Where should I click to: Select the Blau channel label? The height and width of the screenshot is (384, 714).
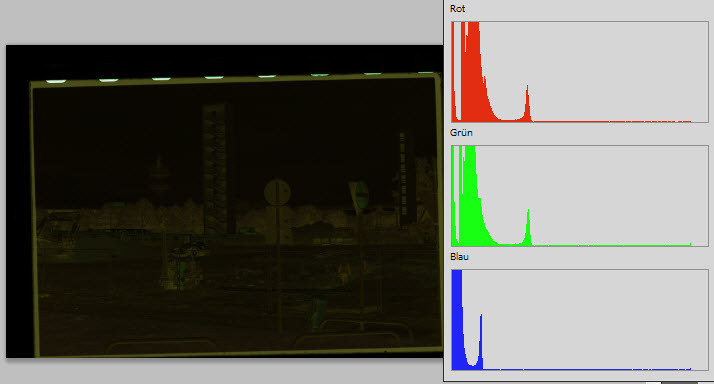click(459, 256)
